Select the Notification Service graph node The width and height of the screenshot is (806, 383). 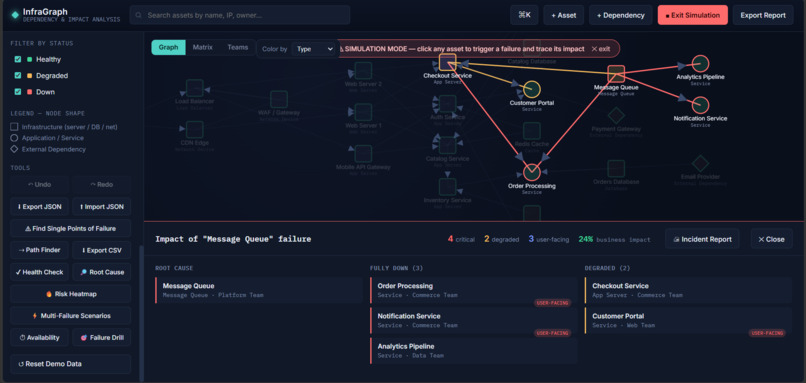click(700, 105)
